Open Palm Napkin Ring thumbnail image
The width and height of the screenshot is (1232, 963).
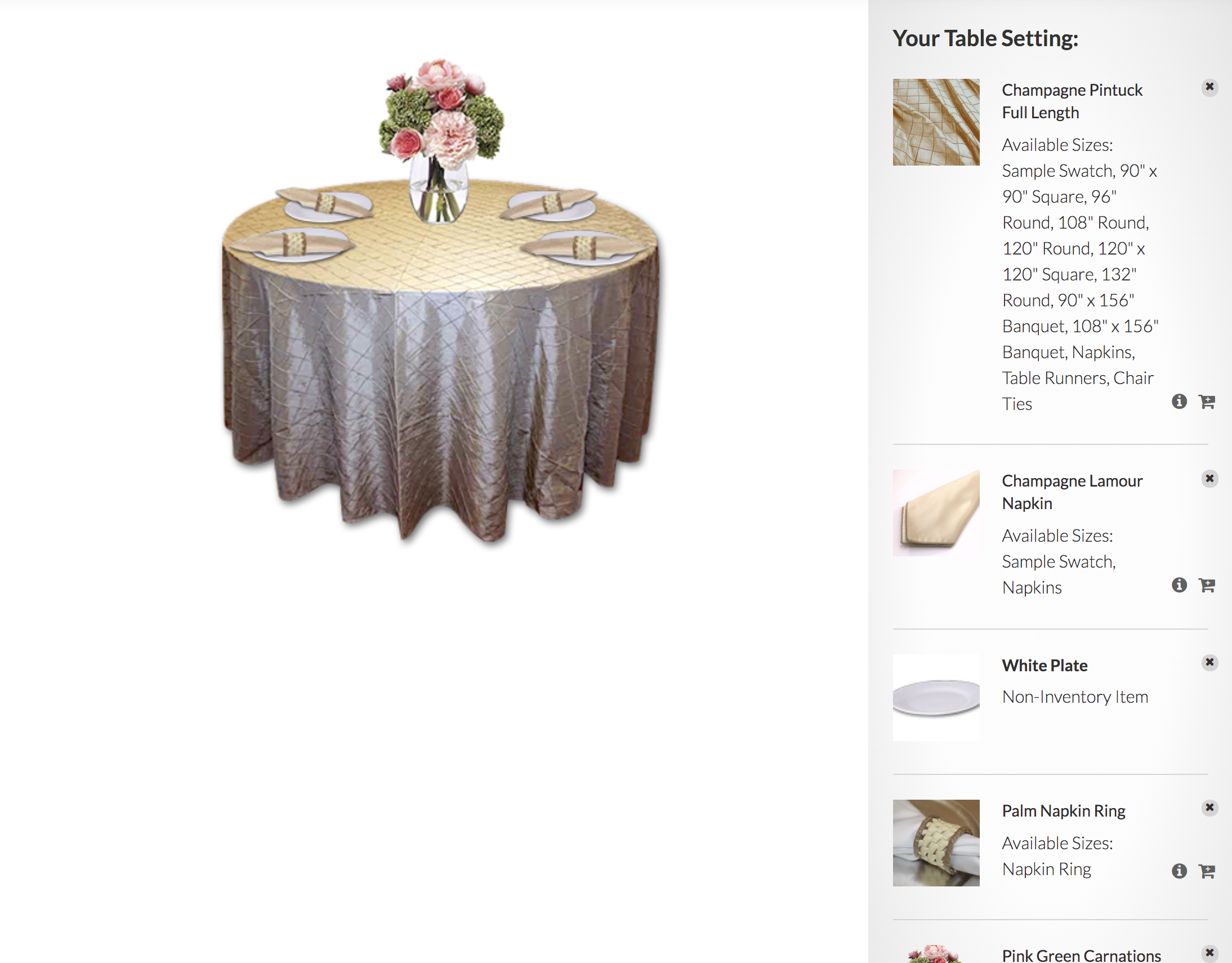click(x=936, y=843)
